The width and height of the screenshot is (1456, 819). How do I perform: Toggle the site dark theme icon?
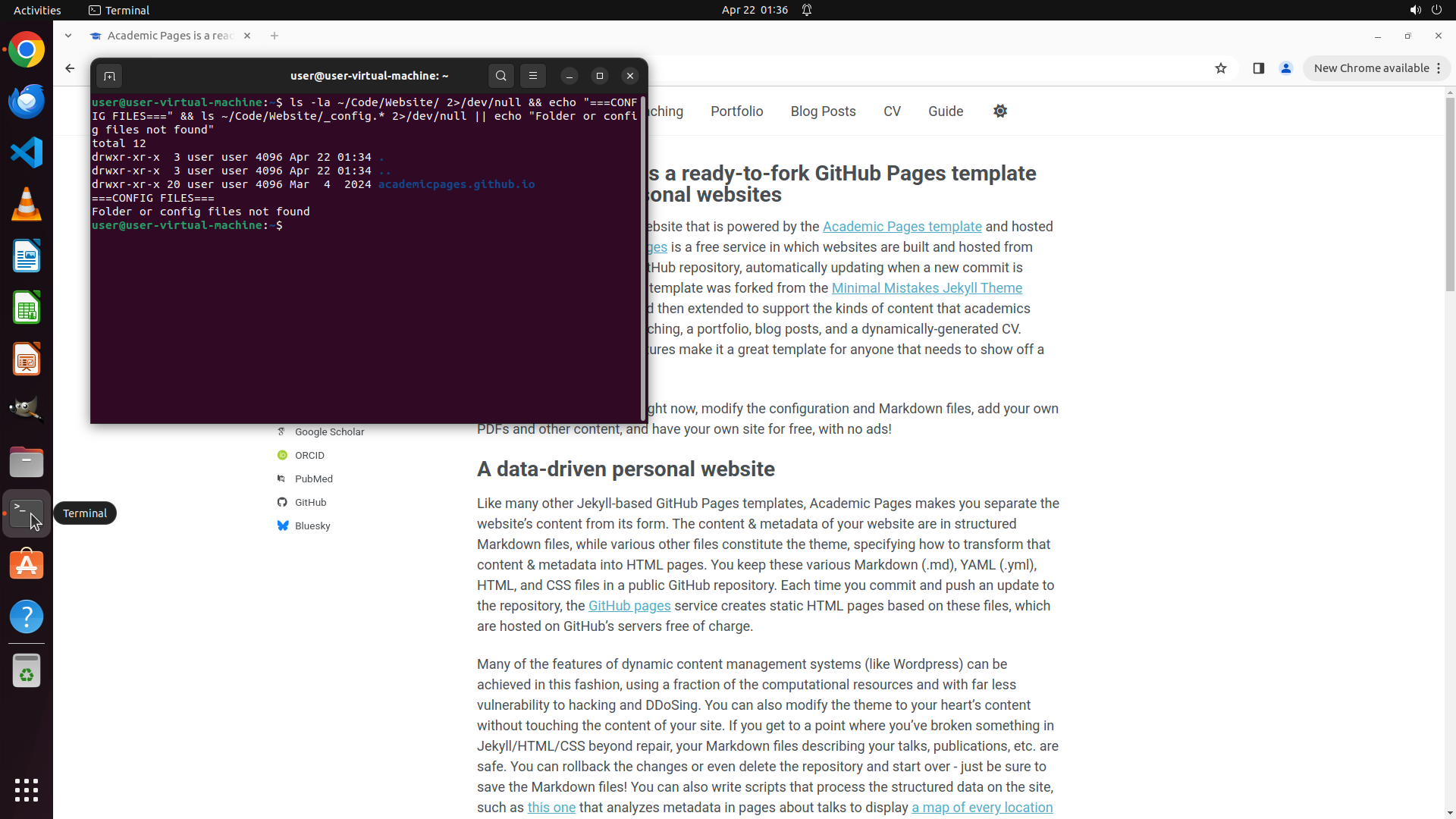click(x=1000, y=111)
